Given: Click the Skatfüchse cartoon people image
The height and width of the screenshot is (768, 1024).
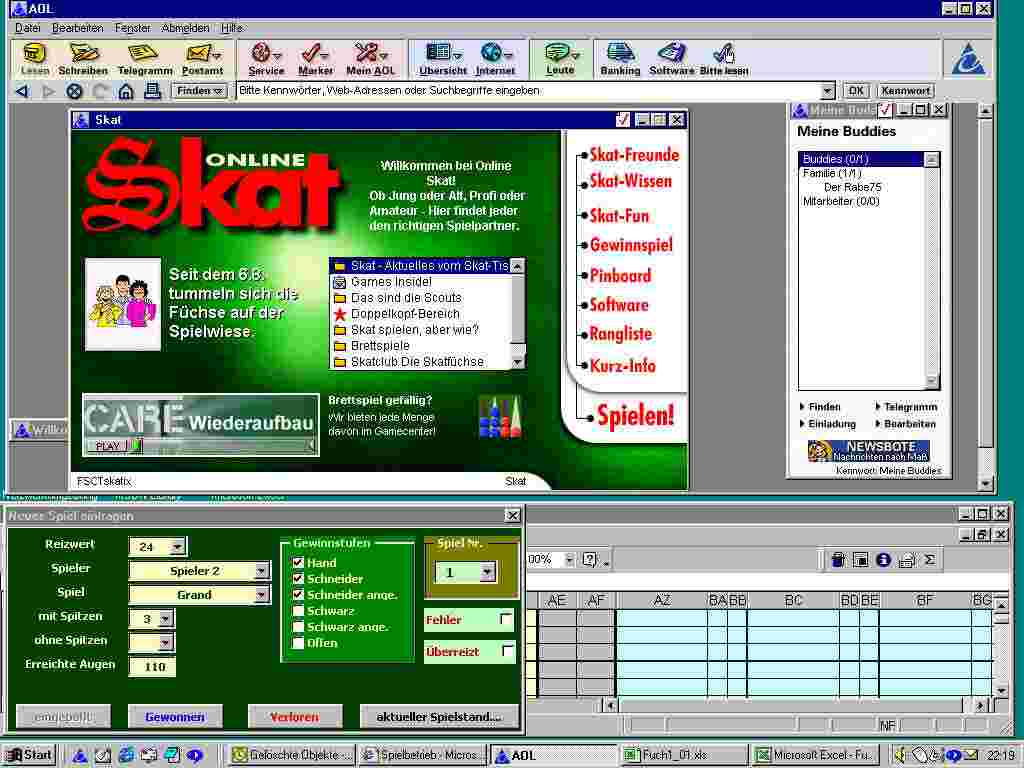Looking at the screenshot, I should tap(123, 304).
